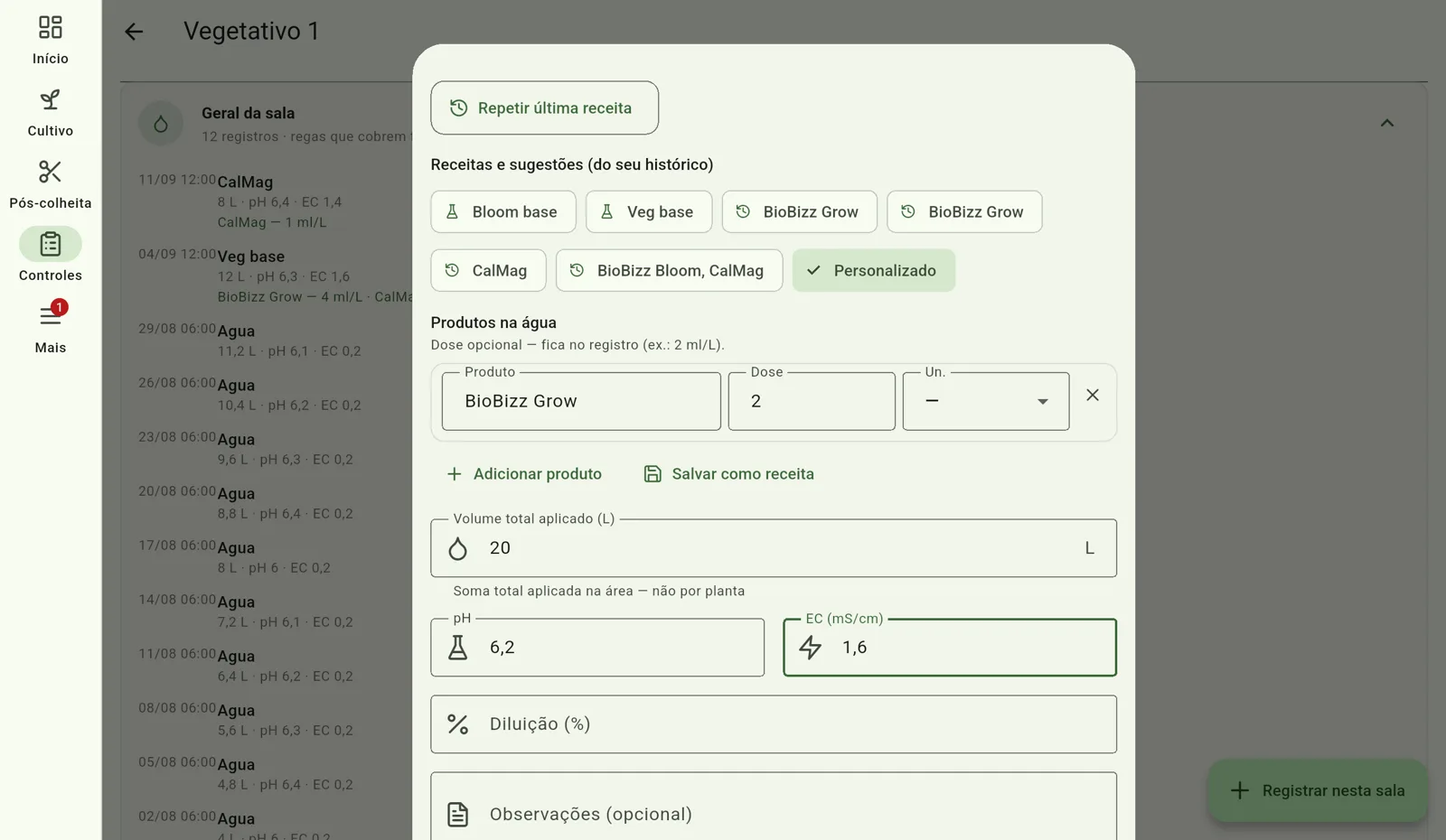This screenshot has width=1446, height=840.
Task: Click the Agua record from 29/08
Action: pos(276,341)
